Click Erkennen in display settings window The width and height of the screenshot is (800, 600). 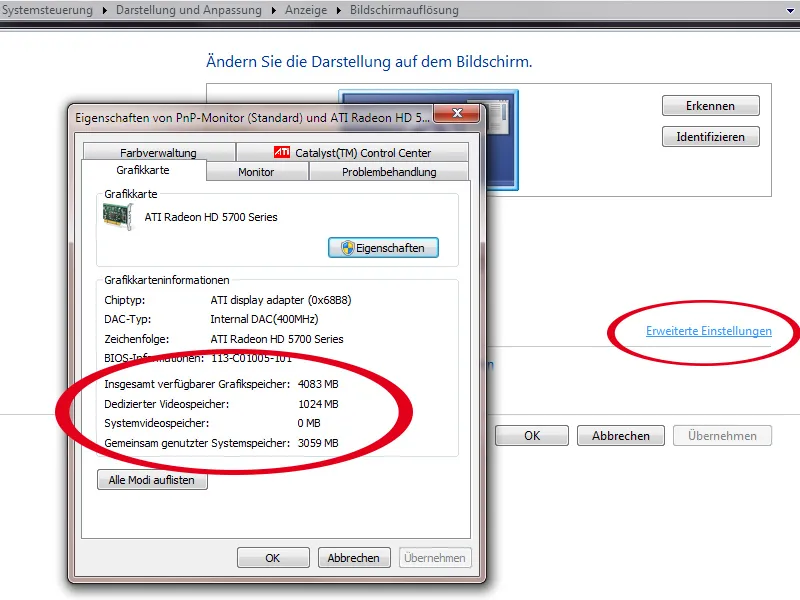click(x=711, y=106)
